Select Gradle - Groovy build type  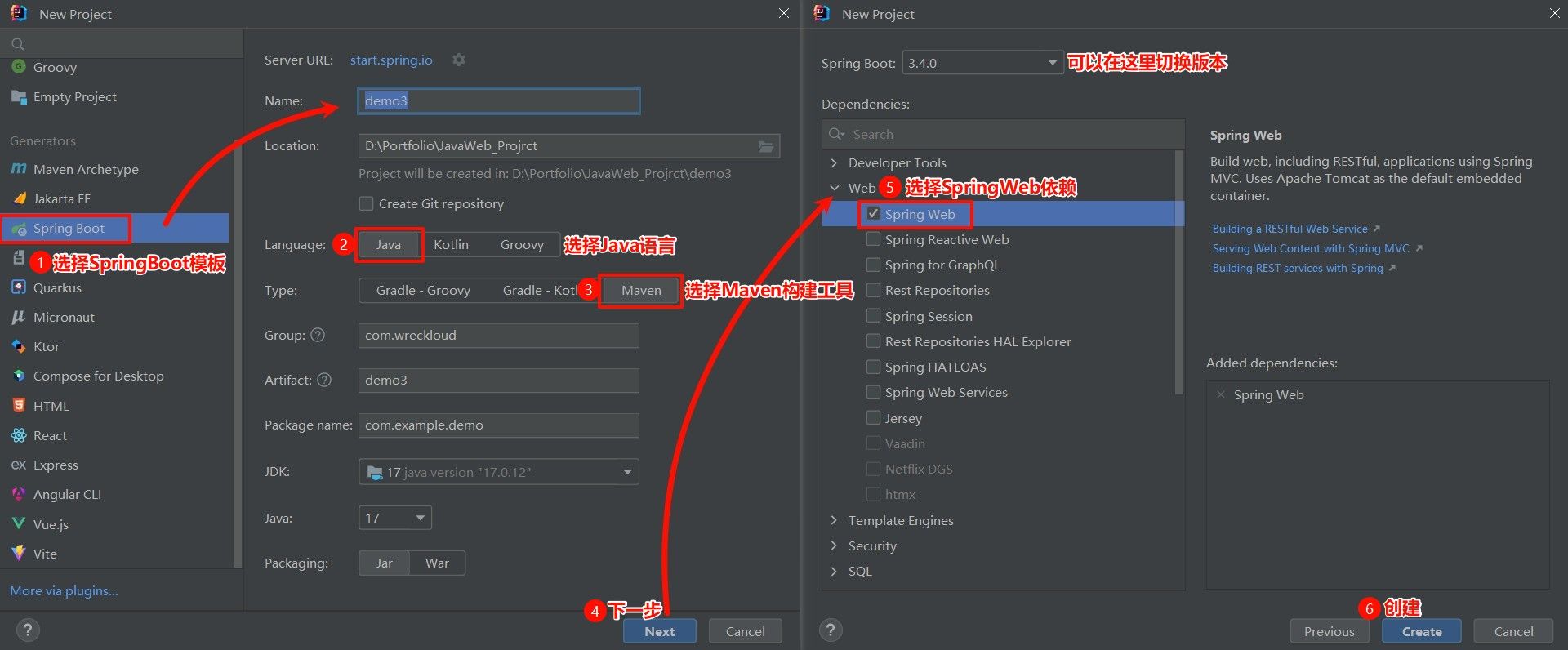(x=423, y=290)
